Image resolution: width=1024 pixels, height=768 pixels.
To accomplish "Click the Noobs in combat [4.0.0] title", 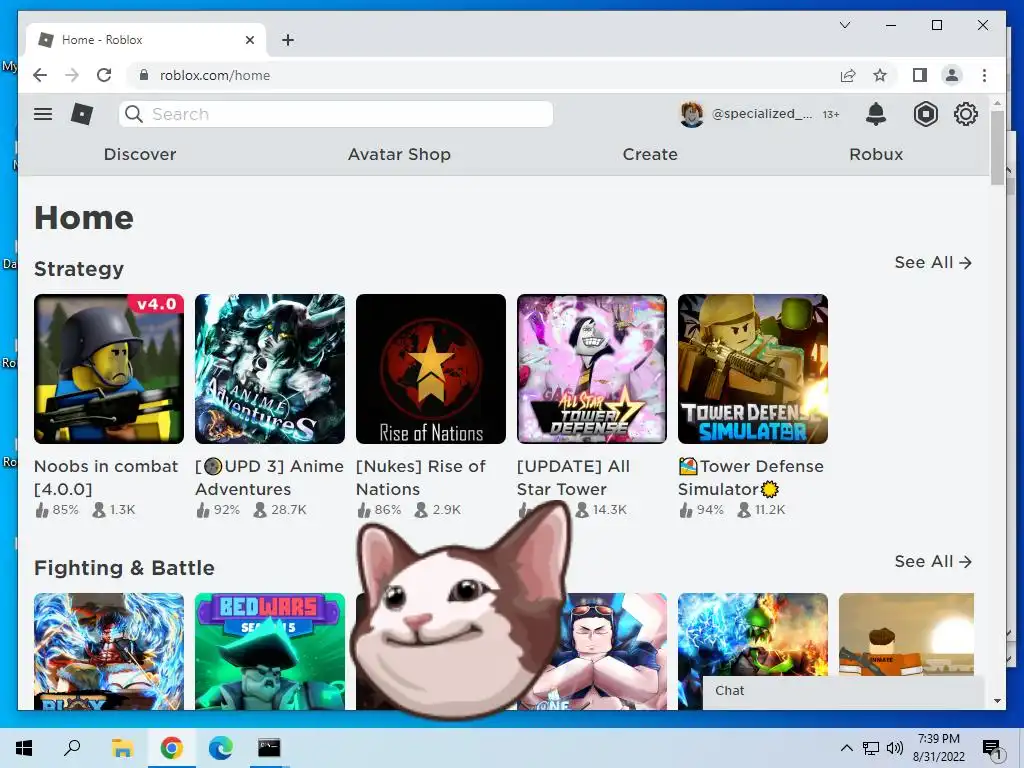I will 106,477.
